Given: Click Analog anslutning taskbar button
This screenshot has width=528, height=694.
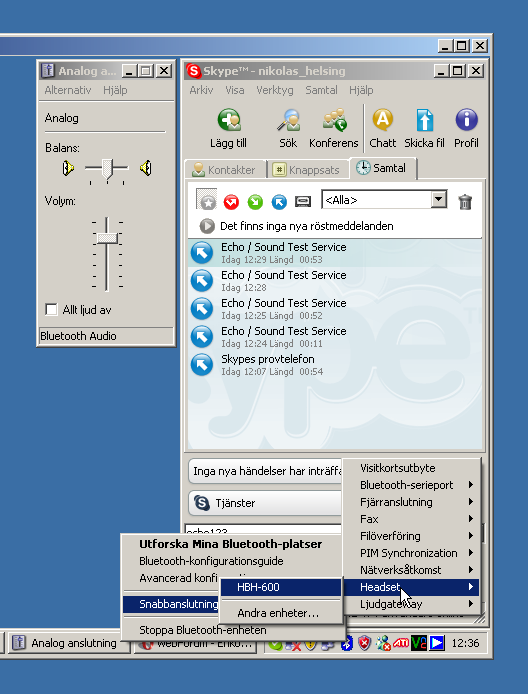Looking at the screenshot, I should tap(69, 643).
